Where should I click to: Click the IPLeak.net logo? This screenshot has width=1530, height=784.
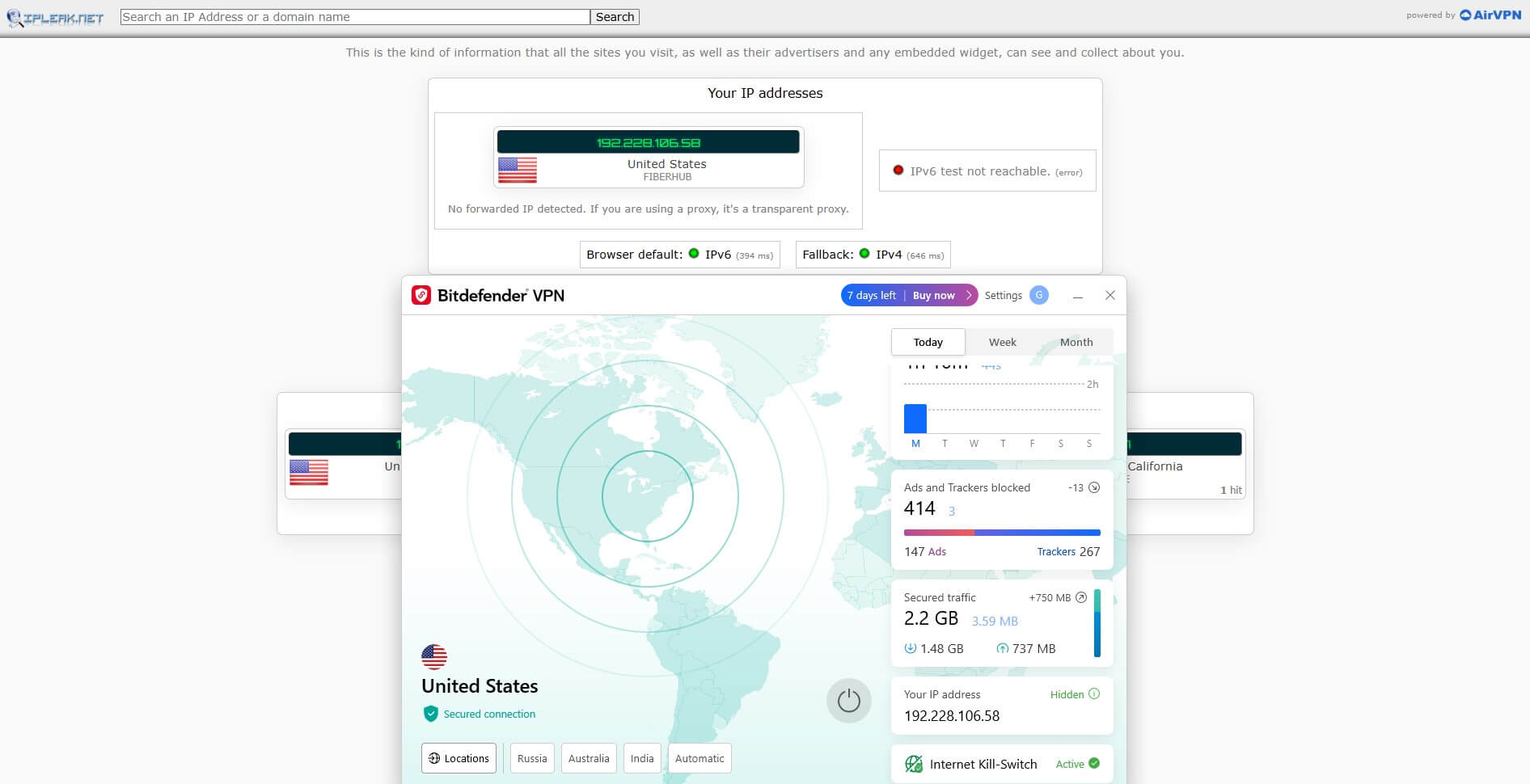click(57, 16)
